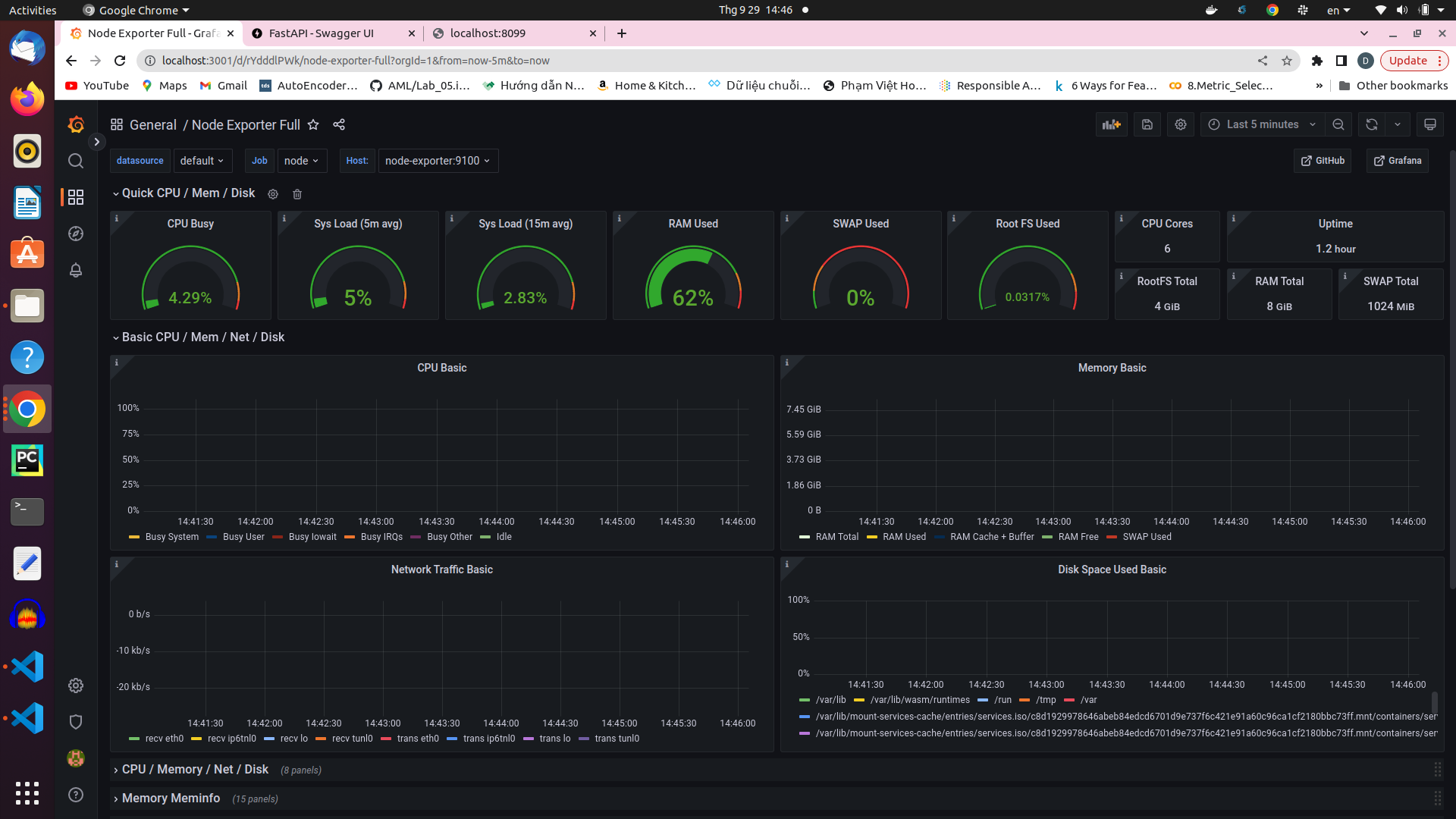The image size is (1456, 819).
Task: Open the Explore compass icon in sidebar
Action: 76,234
